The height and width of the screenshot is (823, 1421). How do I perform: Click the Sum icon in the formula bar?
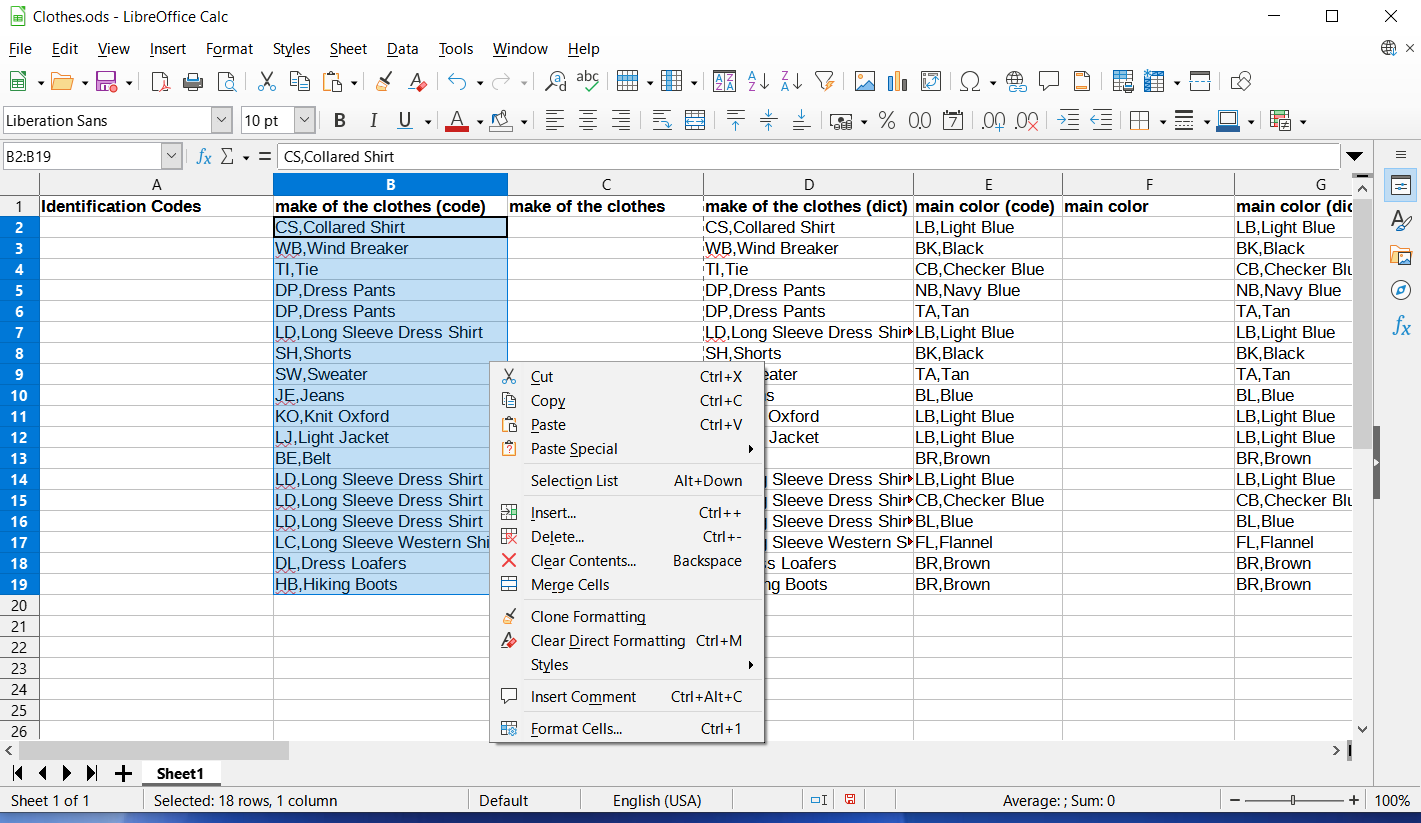[x=227, y=156]
